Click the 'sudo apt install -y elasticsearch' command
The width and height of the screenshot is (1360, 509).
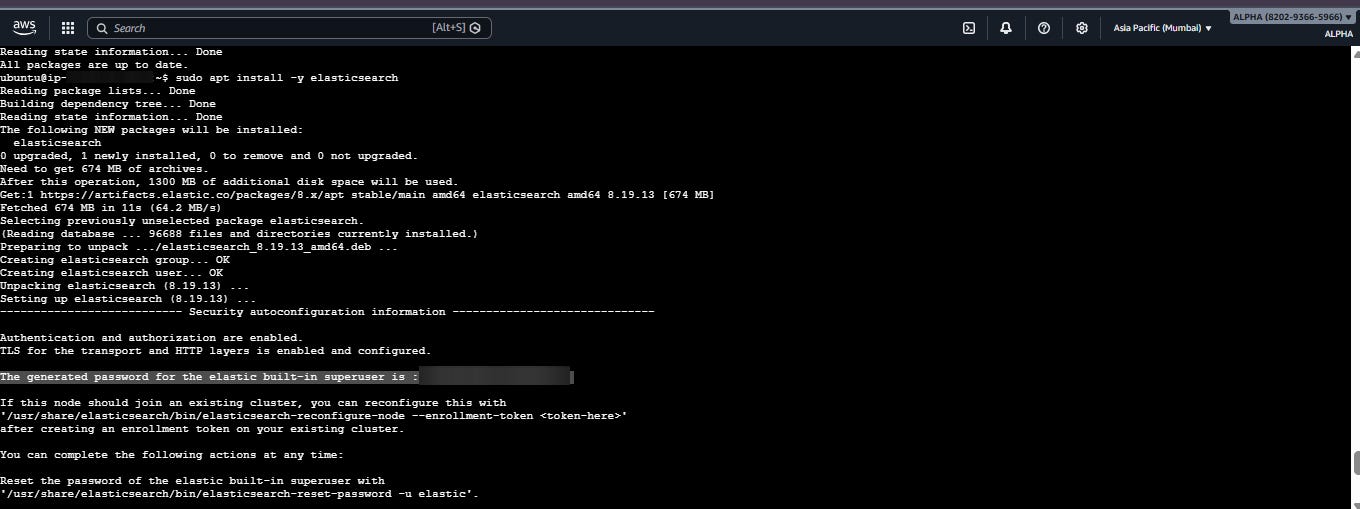pos(285,78)
